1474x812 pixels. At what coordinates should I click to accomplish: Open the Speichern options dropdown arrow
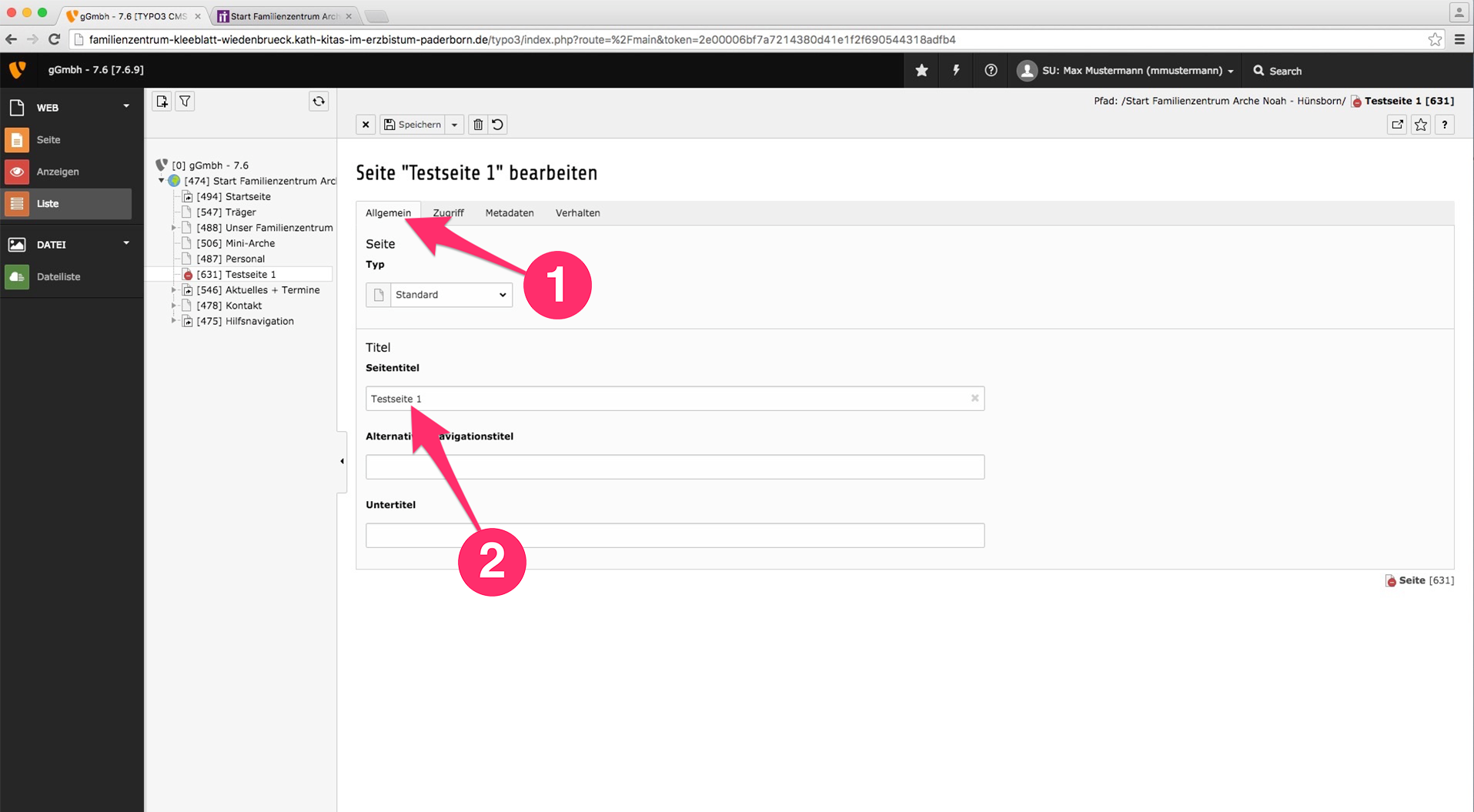click(455, 125)
